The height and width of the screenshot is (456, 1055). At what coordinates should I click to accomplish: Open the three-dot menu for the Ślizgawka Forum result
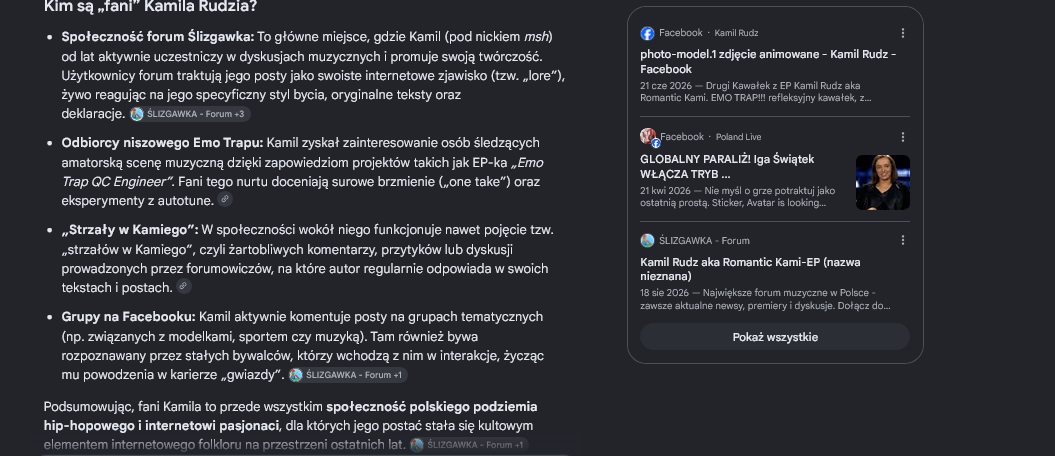coord(903,240)
